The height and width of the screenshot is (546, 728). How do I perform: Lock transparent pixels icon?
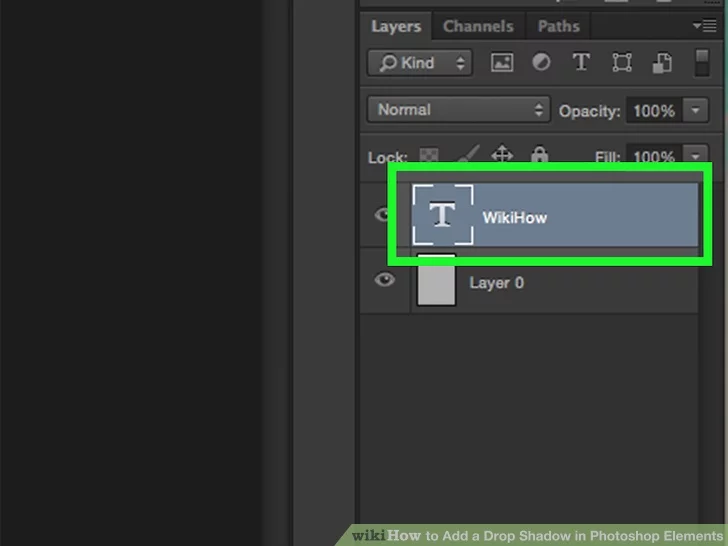429,155
